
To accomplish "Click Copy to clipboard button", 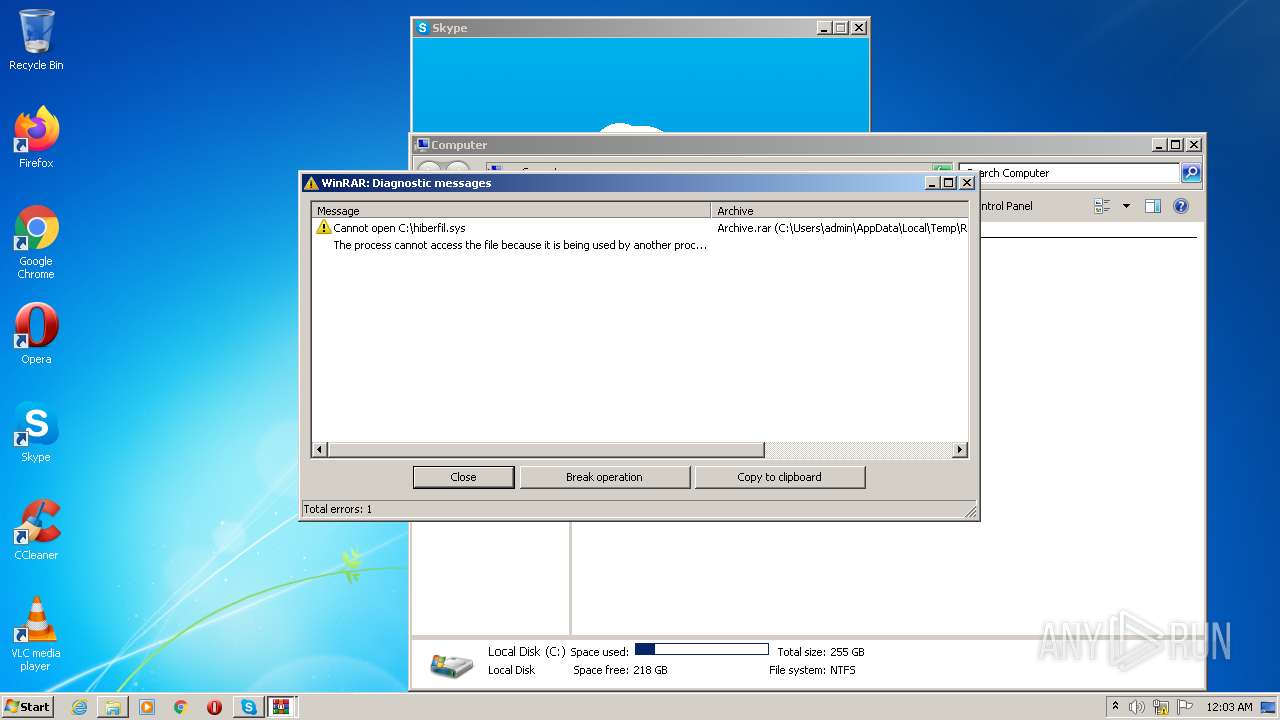I will click(x=779, y=477).
